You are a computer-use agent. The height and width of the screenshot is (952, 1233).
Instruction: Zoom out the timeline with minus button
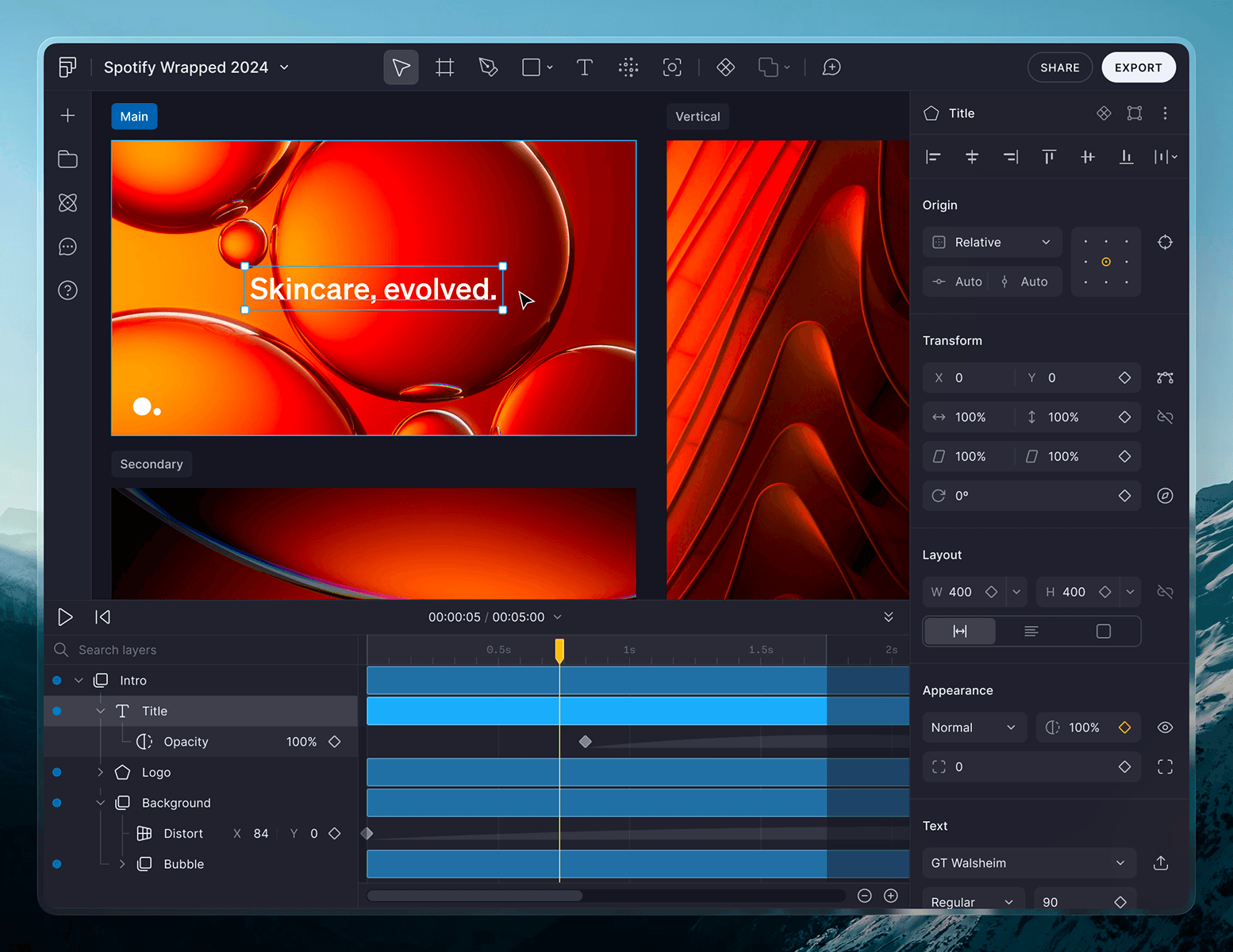(865, 896)
